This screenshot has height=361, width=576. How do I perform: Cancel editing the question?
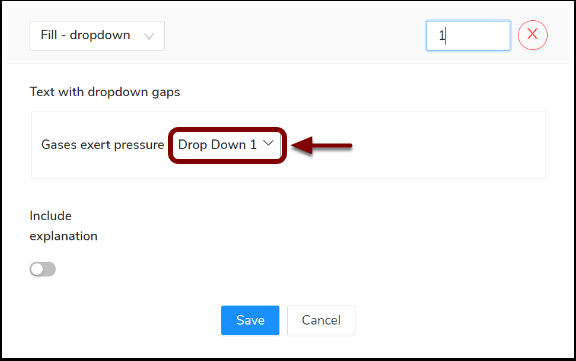(x=321, y=320)
